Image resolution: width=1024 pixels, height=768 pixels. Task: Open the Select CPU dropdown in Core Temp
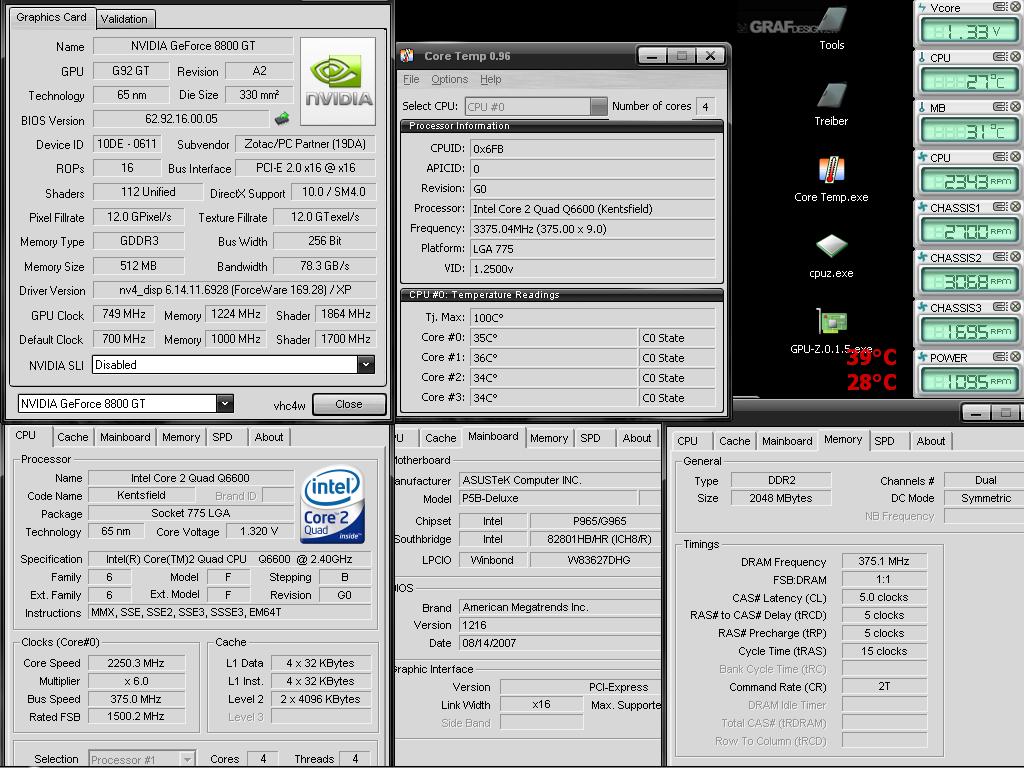(598, 106)
